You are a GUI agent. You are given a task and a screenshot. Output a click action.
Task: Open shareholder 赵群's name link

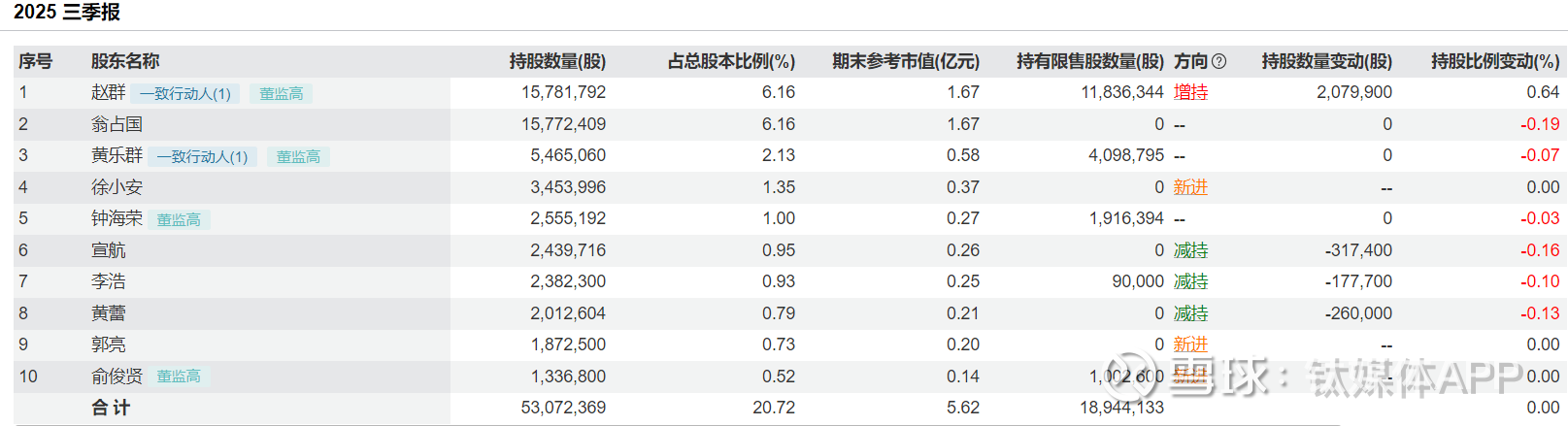[x=109, y=92]
